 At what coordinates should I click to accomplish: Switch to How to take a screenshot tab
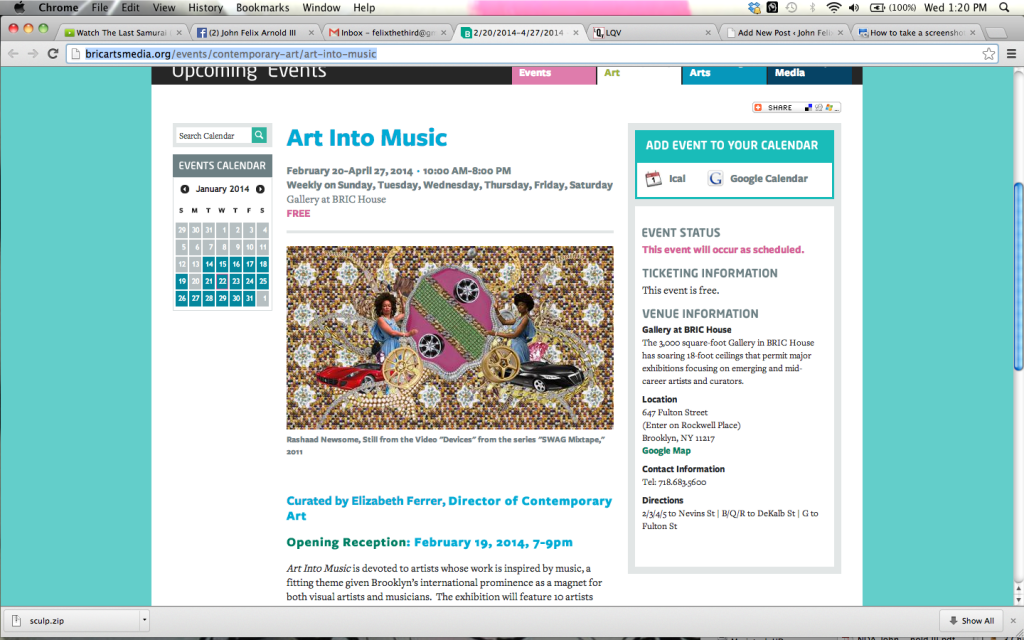(916, 33)
